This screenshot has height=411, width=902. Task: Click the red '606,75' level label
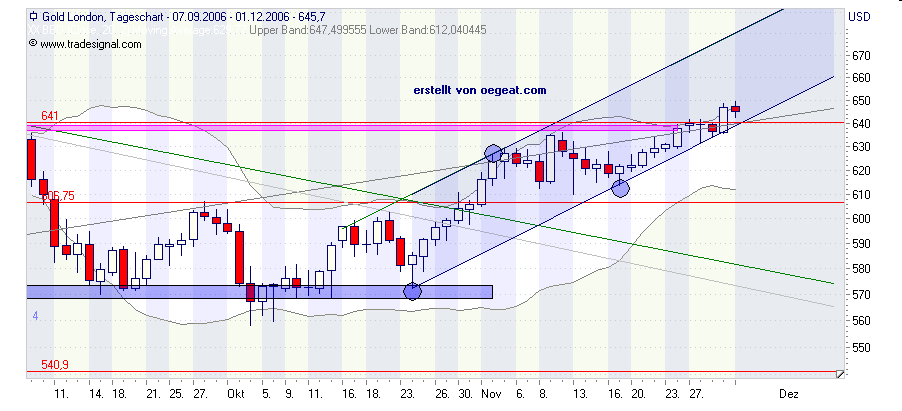tap(58, 196)
